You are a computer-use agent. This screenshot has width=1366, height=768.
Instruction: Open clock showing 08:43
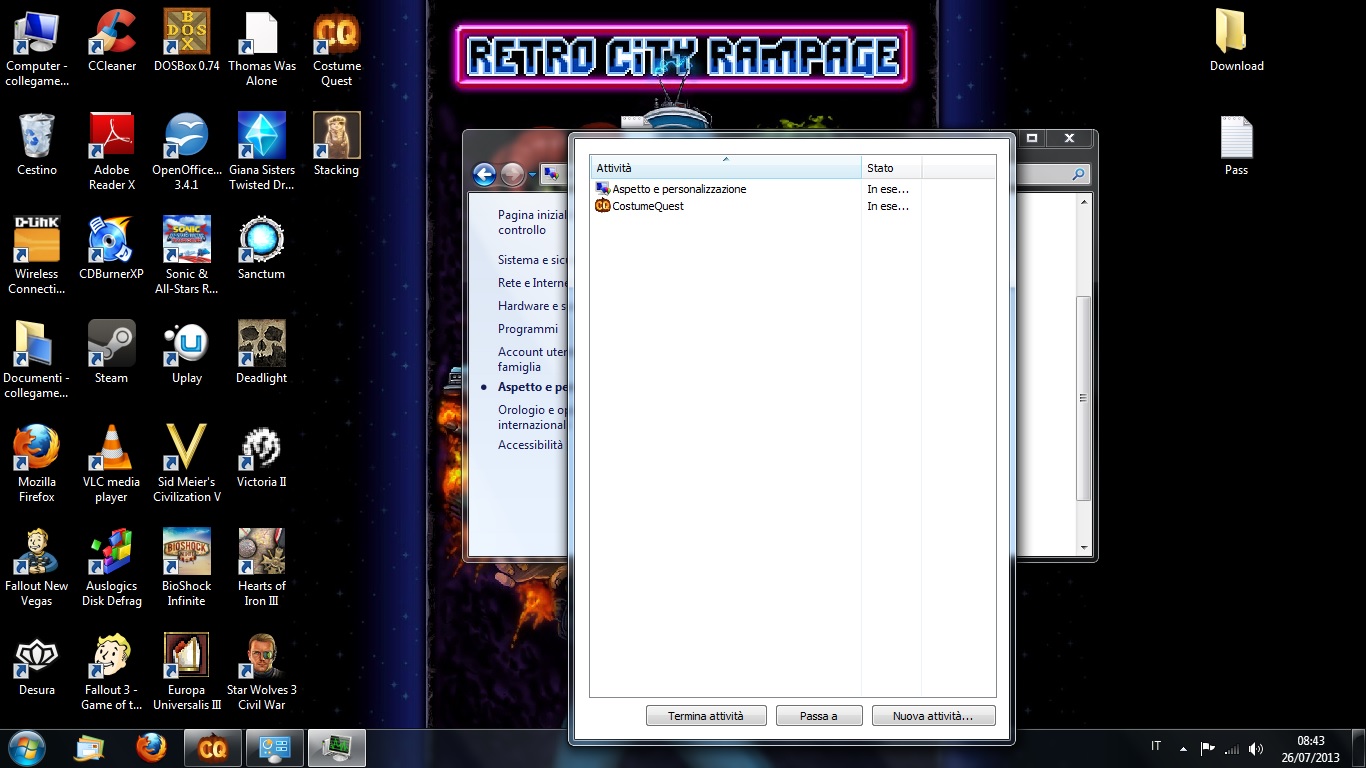(1310, 749)
